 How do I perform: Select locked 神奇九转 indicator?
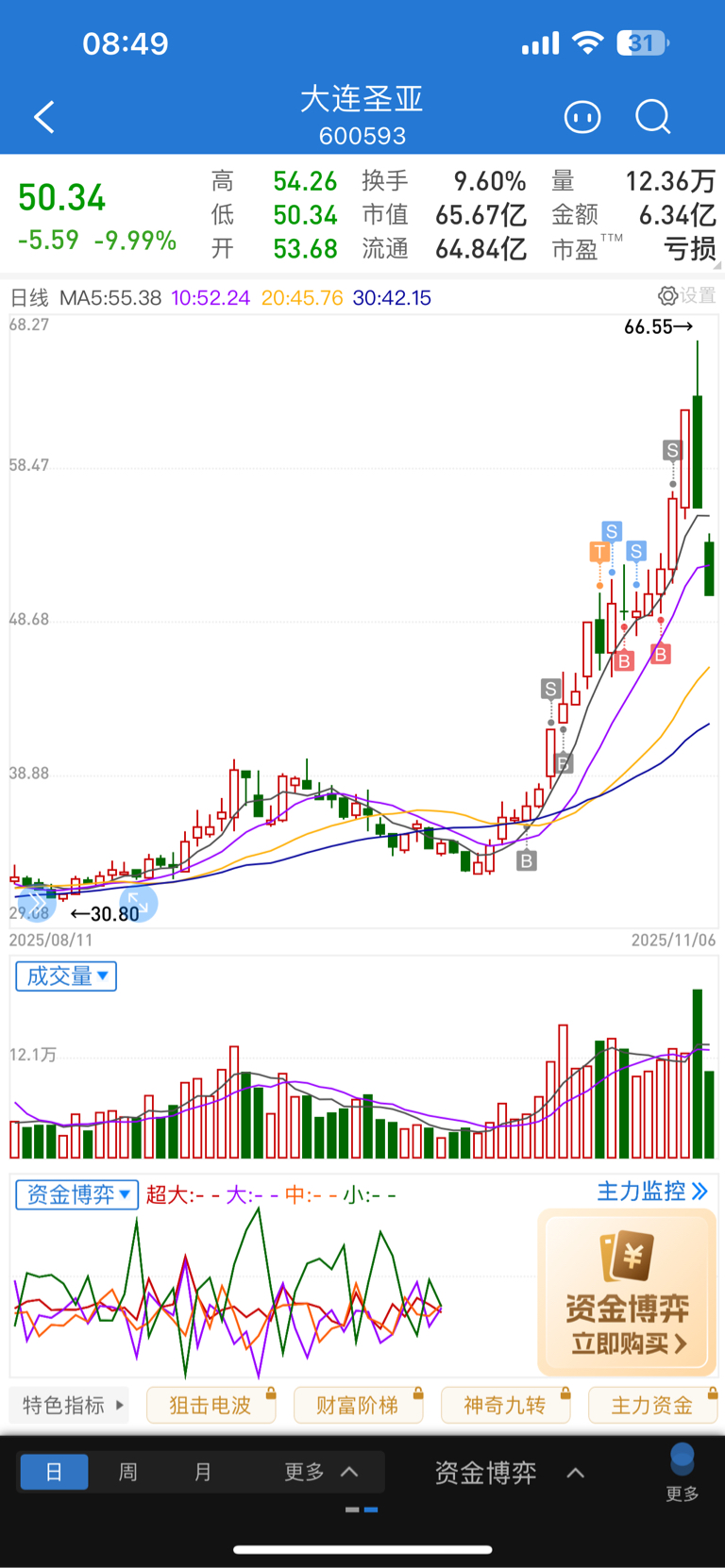point(505,1405)
